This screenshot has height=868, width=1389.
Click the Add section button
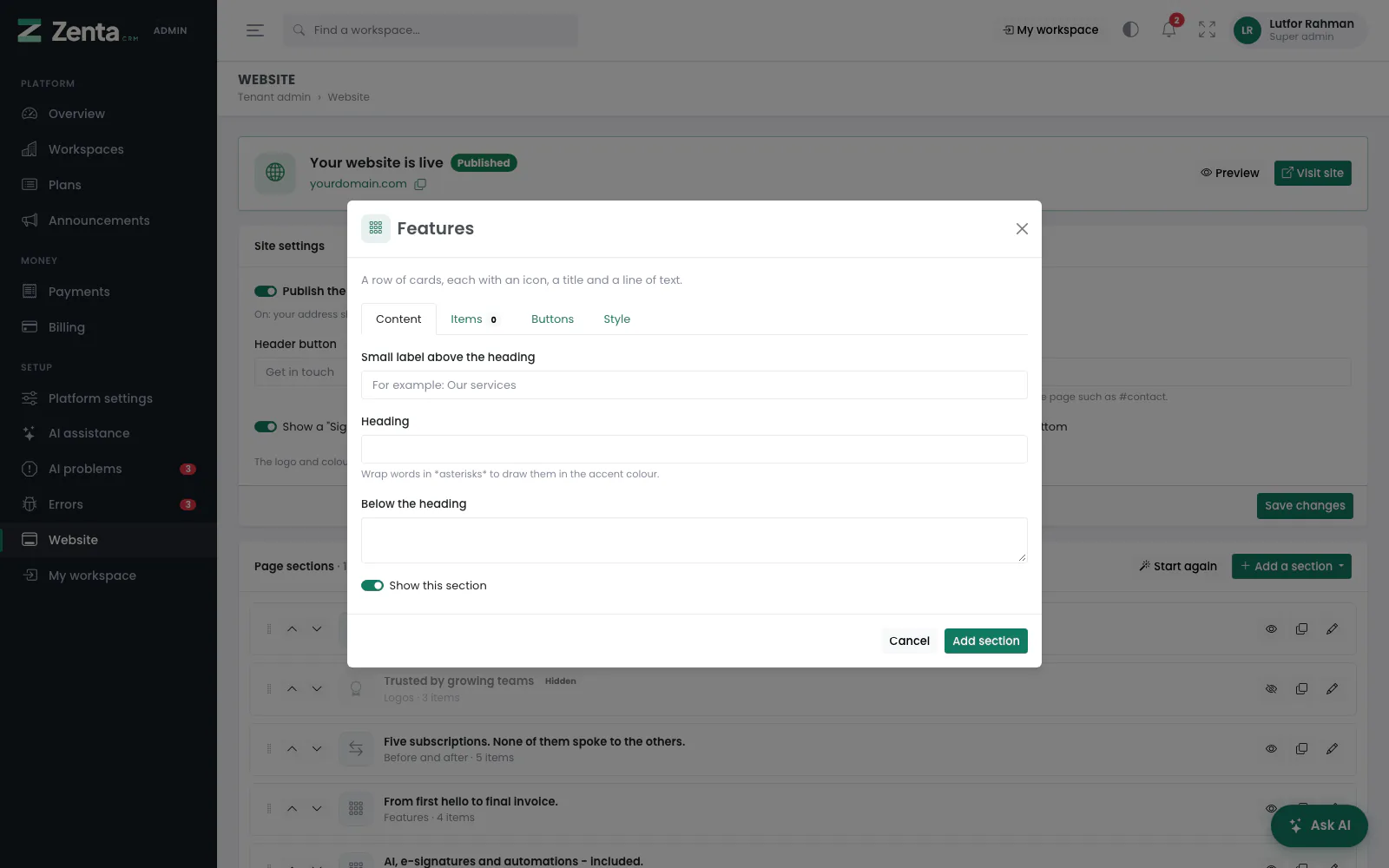click(x=986, y=641)
